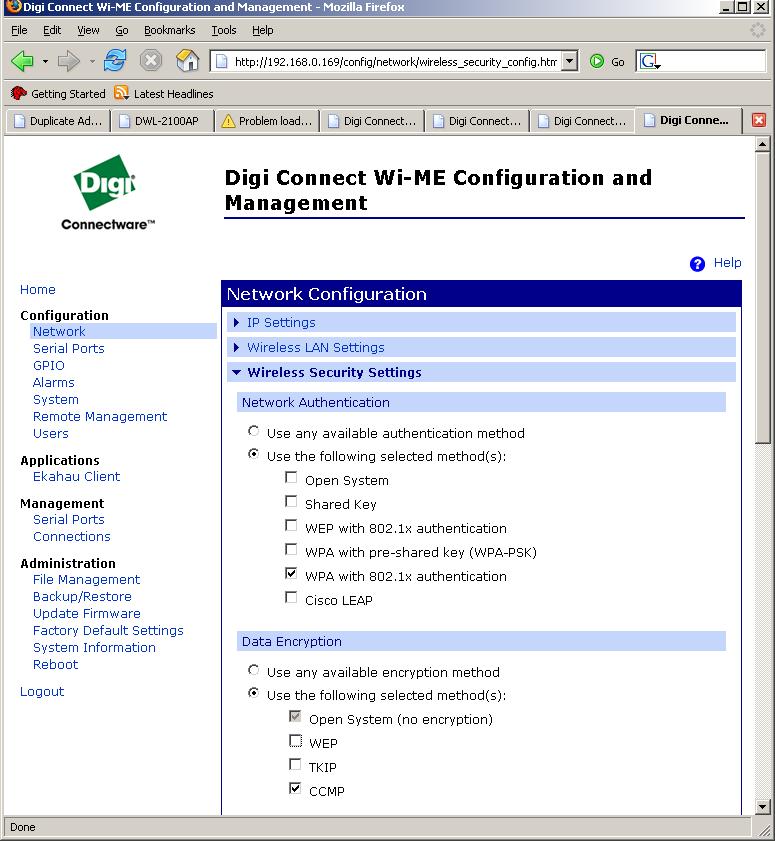The image size is (775, 841).
Task: Click the Latest Headlines feed icon
Action: (x=122, y=94)
